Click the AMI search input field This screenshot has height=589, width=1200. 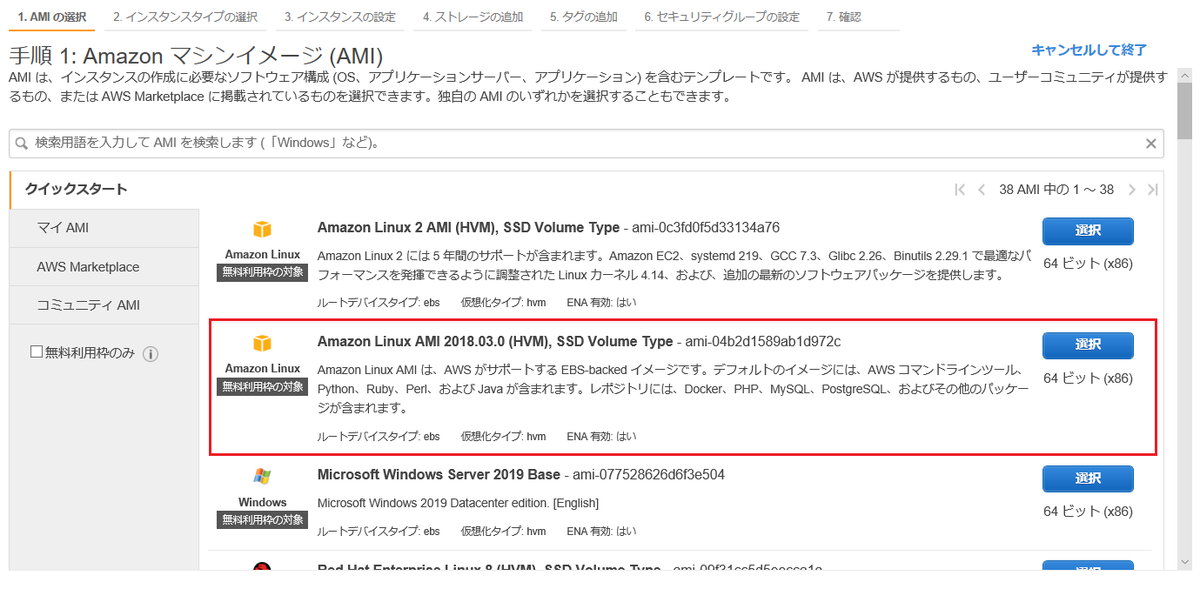point(586,143)
